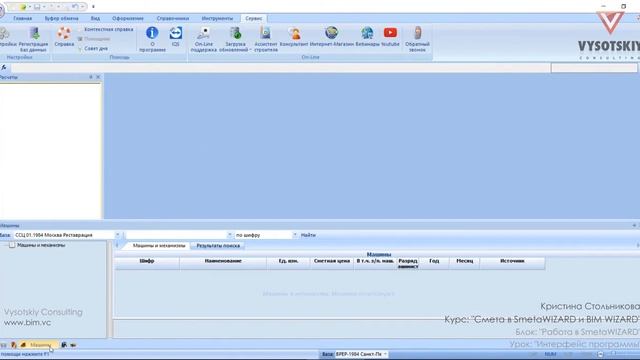
Task: Open the База dropdown ССЦ 01.1984 Москва
Action: [67, 235]
